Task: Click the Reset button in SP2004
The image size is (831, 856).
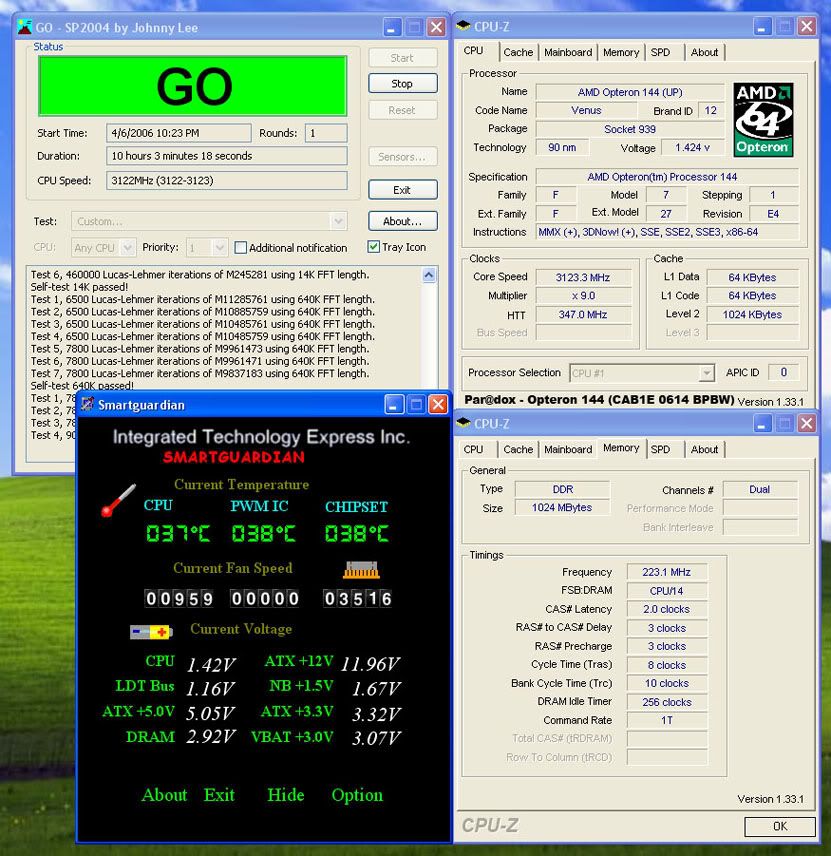Action: tap(402, 110)
